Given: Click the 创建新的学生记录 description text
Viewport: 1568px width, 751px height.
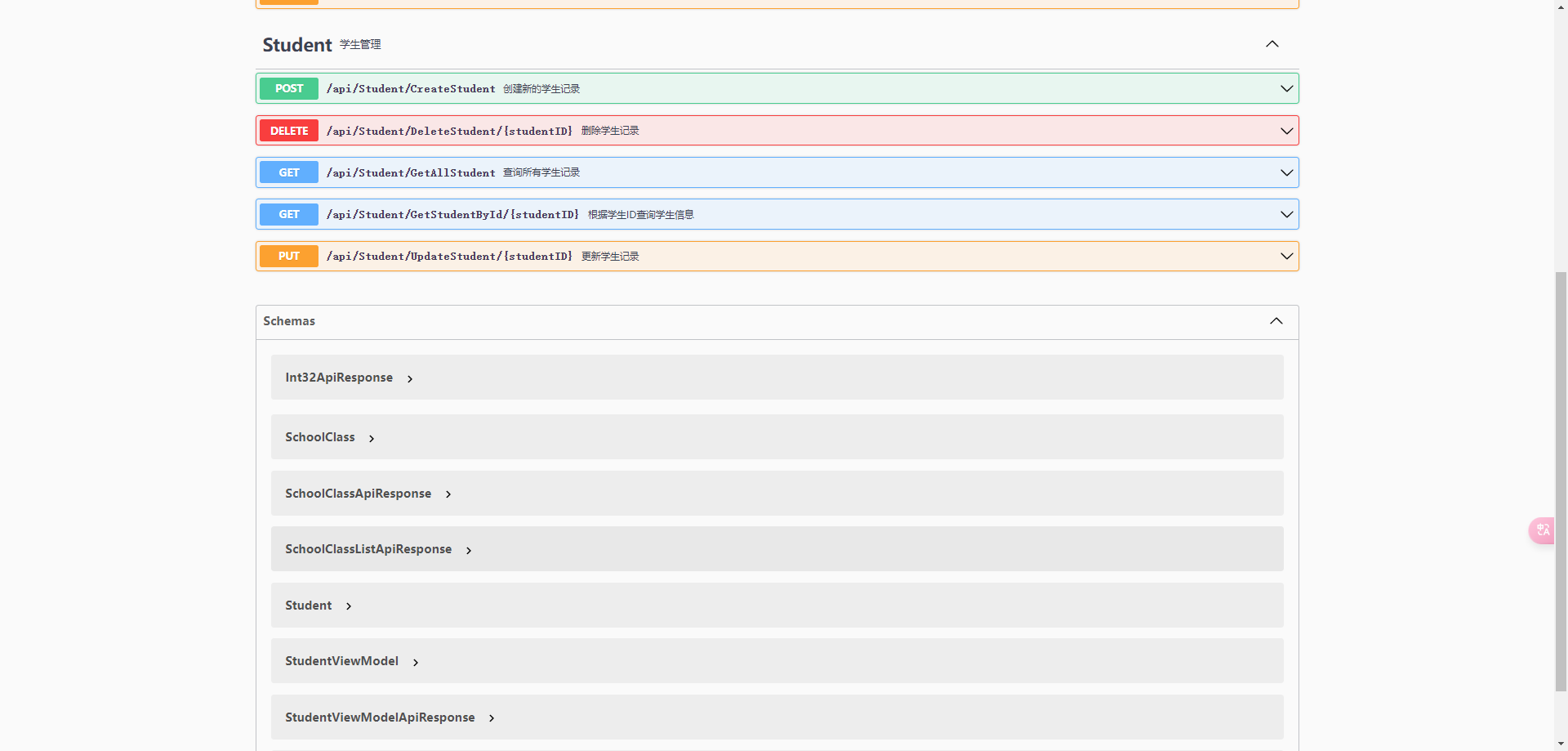Looking at the screenshot, I should coord(541,89).
